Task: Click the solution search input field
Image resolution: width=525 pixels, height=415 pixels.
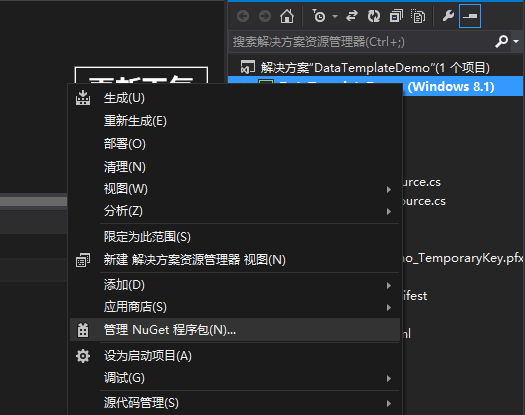Action: click(362, 42)
